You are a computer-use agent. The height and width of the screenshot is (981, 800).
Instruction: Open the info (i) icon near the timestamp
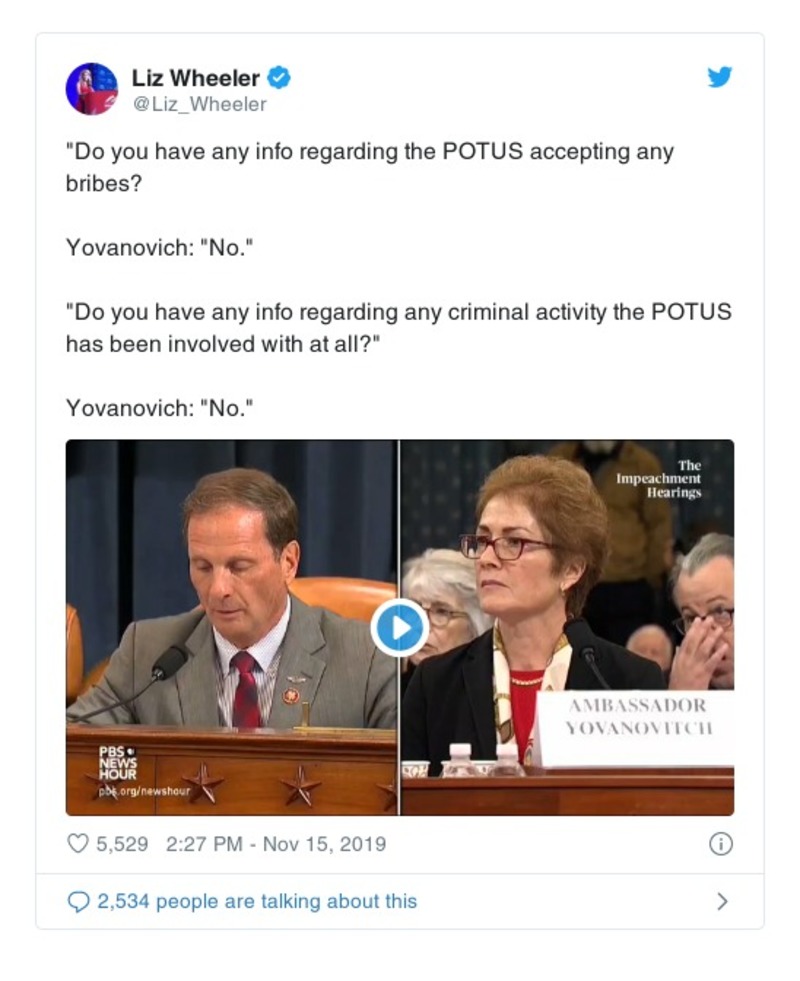719,843
